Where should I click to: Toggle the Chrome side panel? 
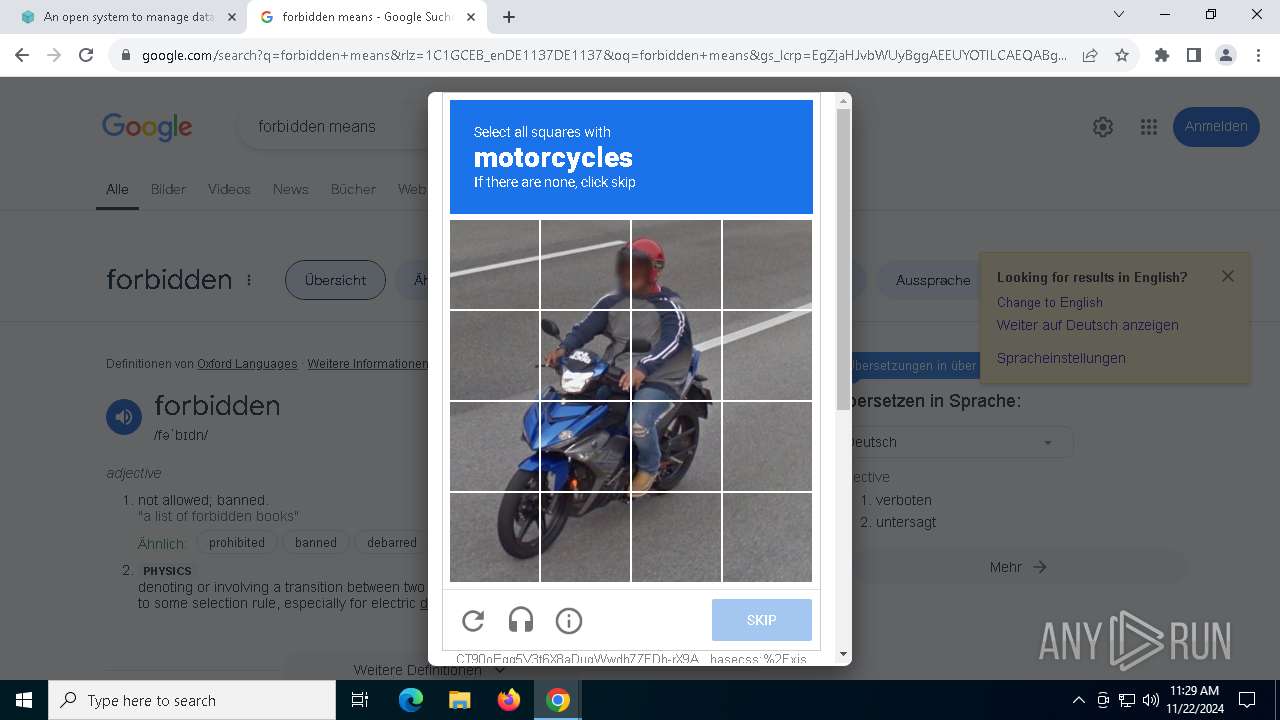tap(1194, 56)
